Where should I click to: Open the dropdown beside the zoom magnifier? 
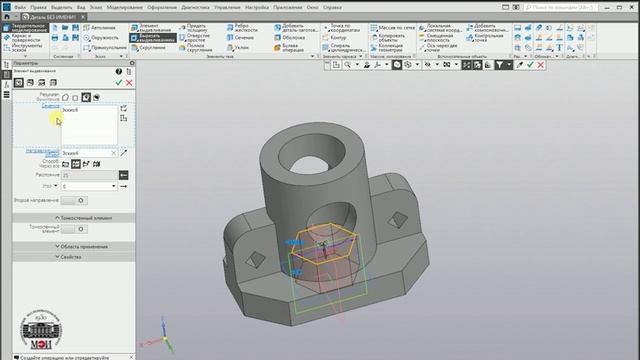click(x=357, y=65)
